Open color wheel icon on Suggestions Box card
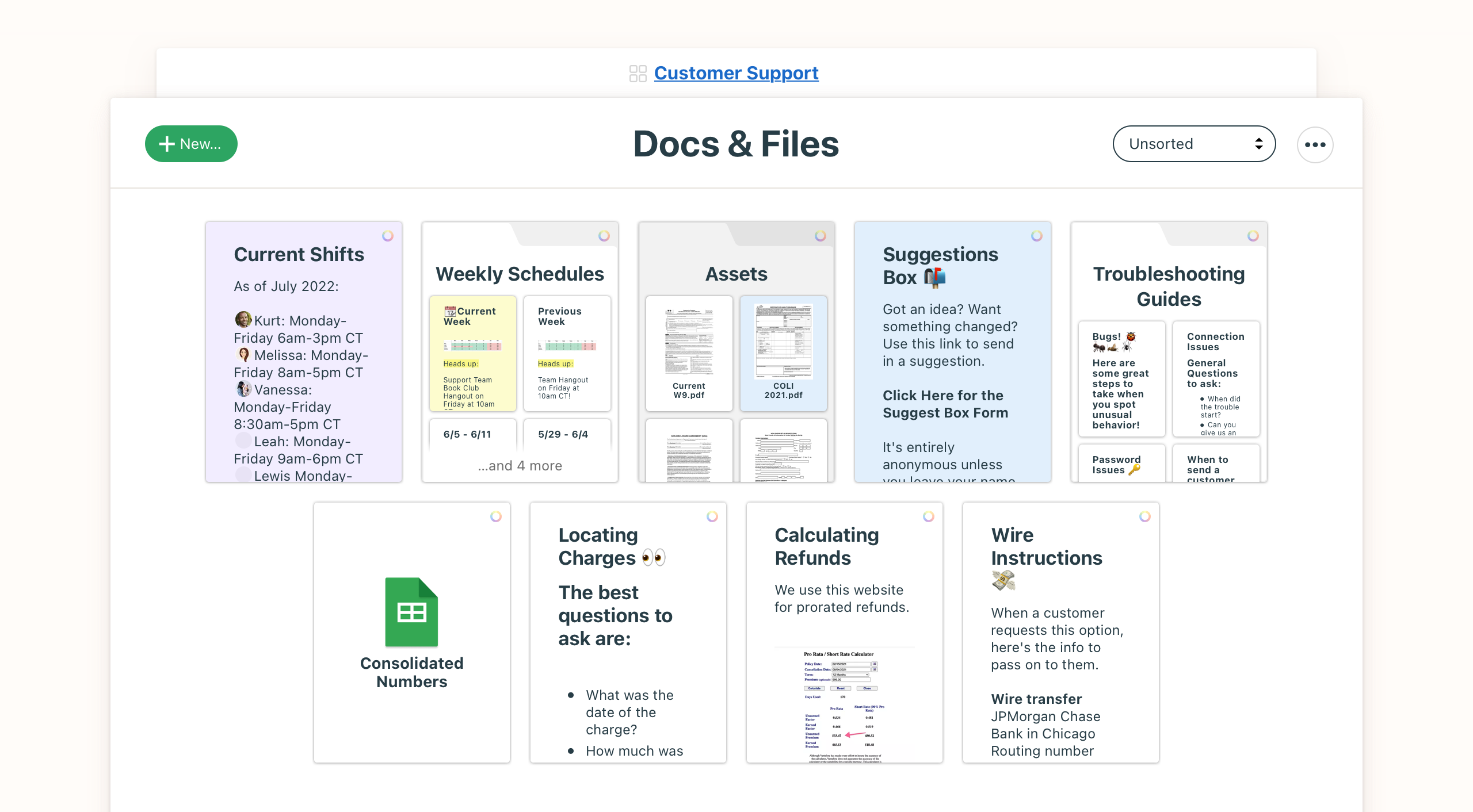 click(x=1037, y=236)
